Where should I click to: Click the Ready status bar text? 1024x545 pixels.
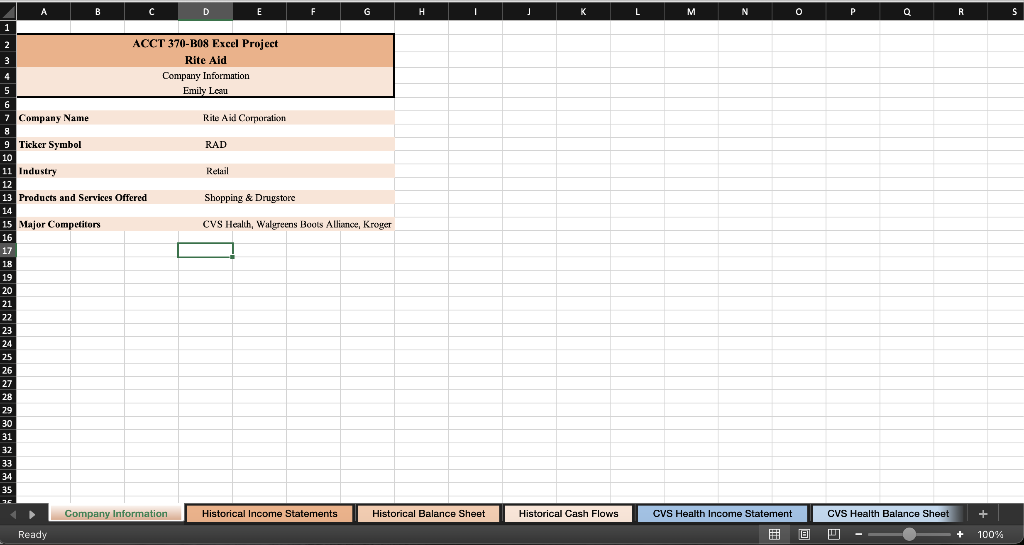(x=32, y=535)
